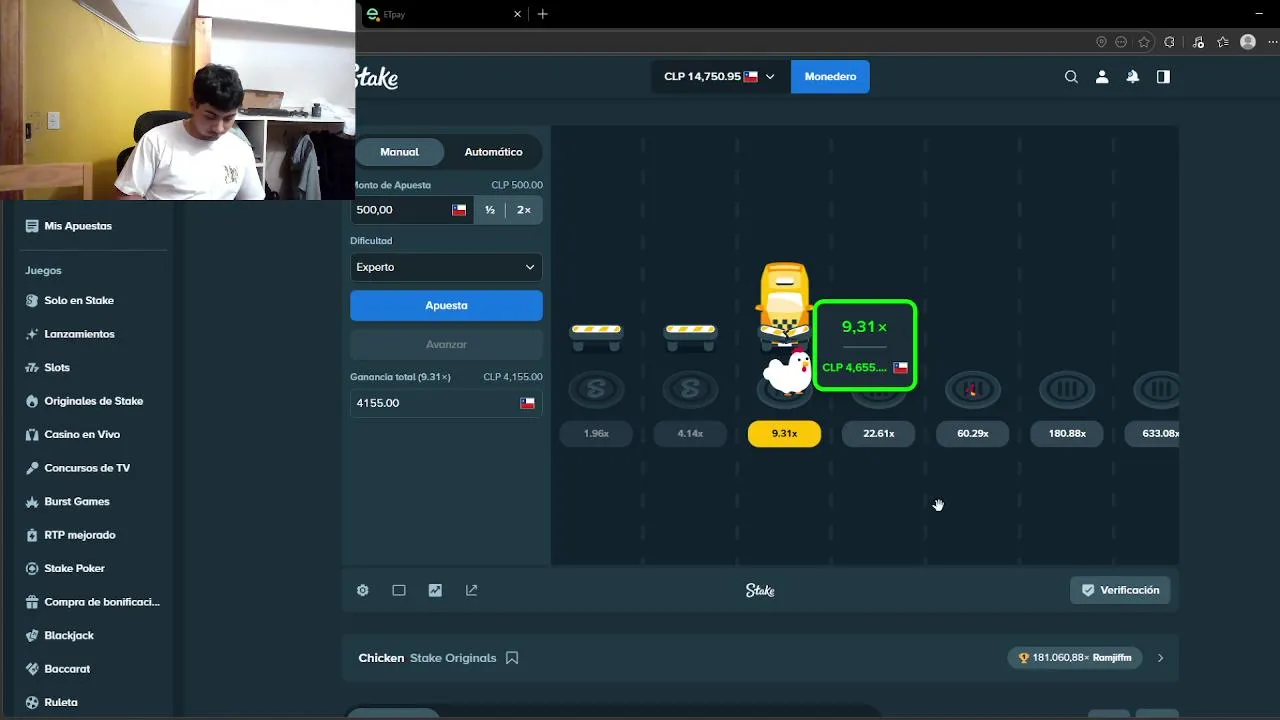The width and height of the screenshot is (1280, 720).
Task: Click the Solo en Stake icon
Action: [32, 300]
